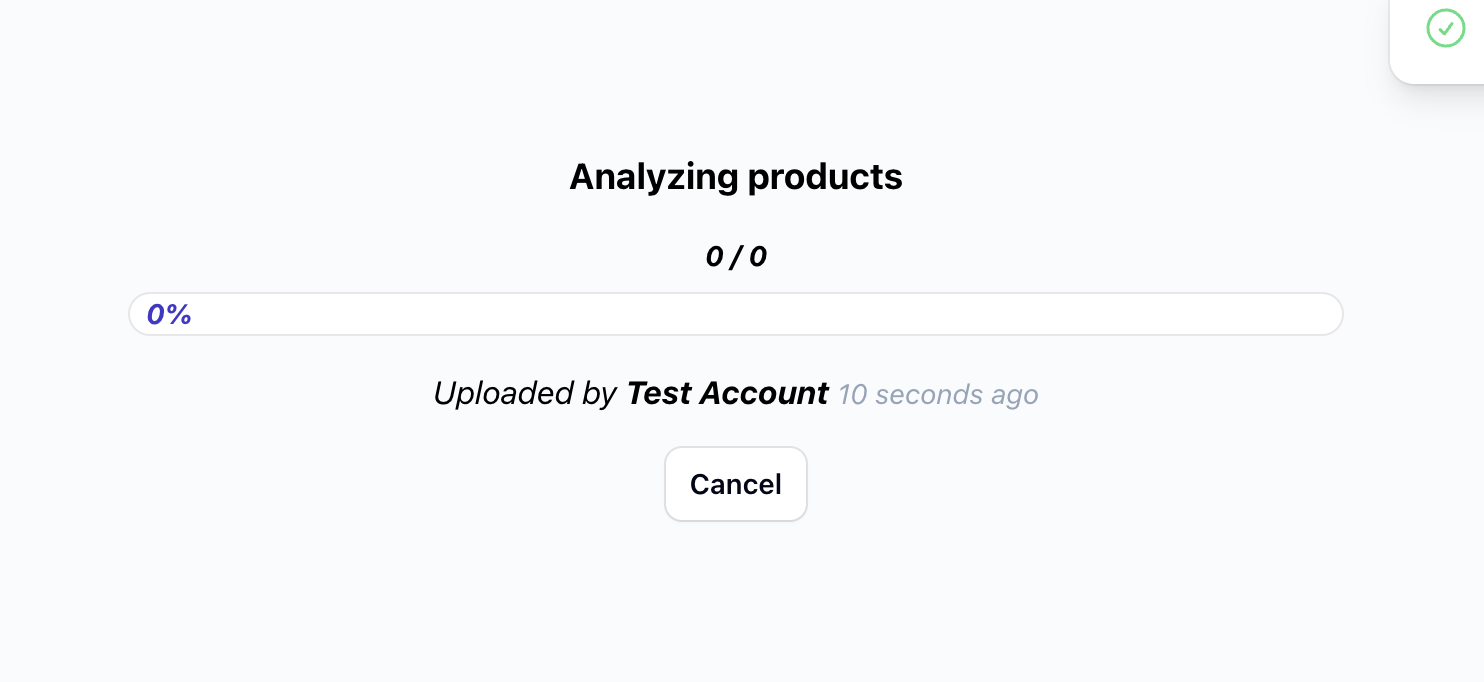Click the word Test in the uploader name
This screenshot has width=1484, height=682.
coord(659,393)
